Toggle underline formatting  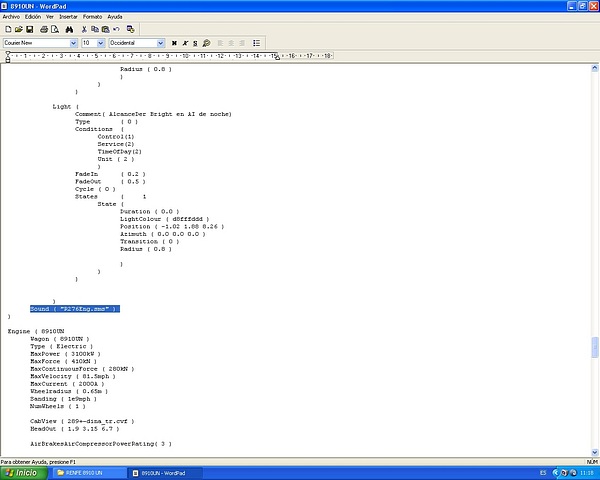pyautogui.click(x=196, y=43)
